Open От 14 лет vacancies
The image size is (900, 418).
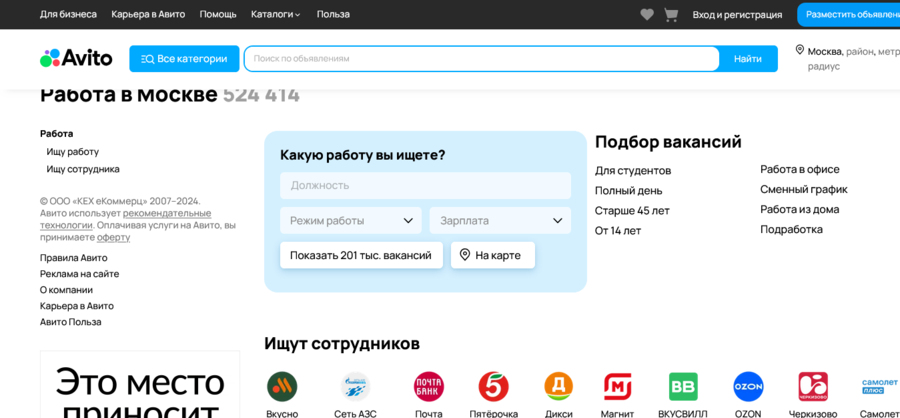point(618,231)
